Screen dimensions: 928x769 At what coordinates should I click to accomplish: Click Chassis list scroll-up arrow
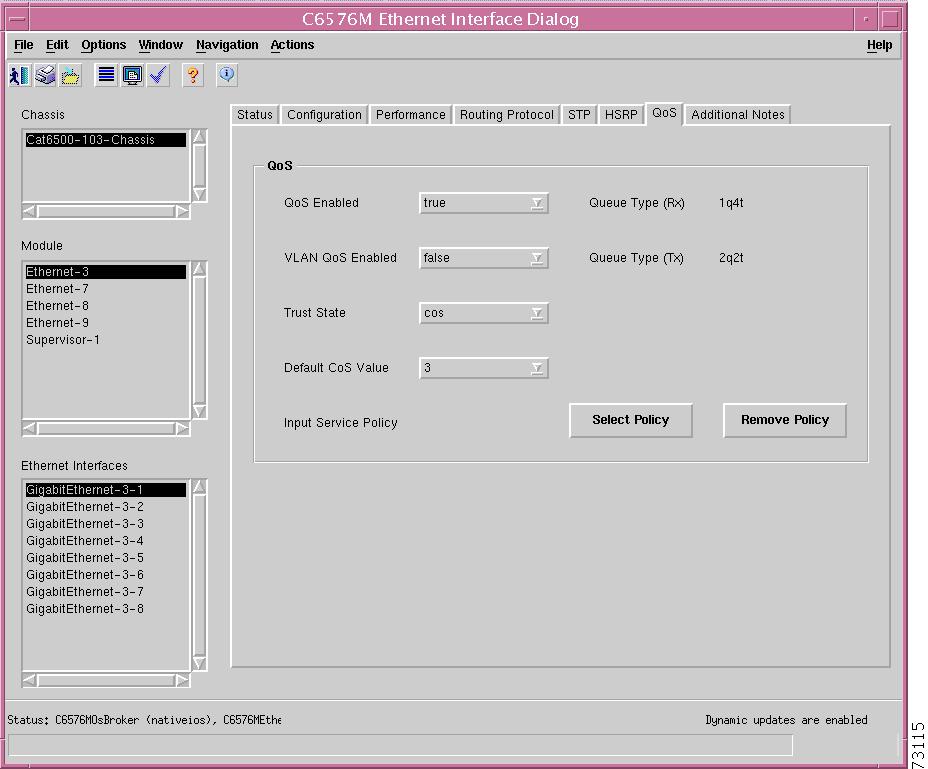tap(199, 136)
